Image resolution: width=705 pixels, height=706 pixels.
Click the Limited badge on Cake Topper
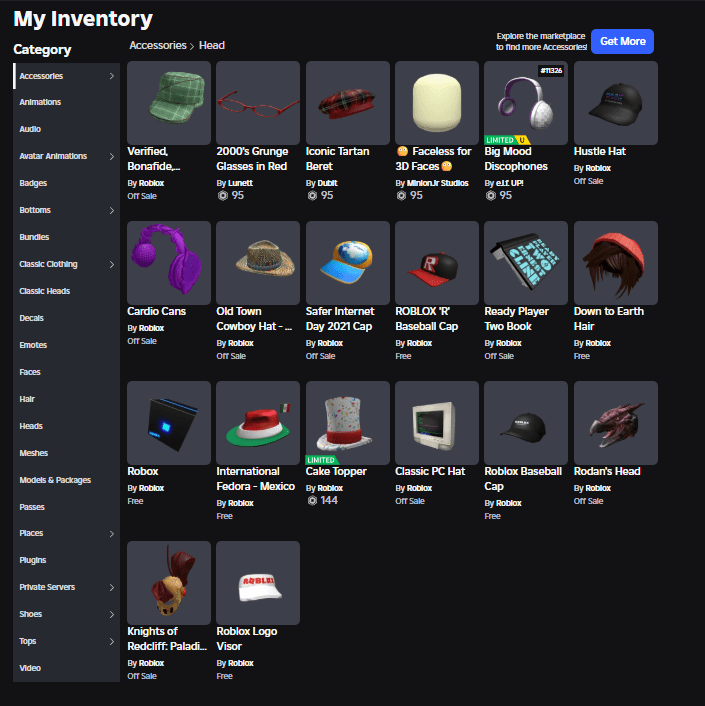pyautogui.click(x=322, y=460)
